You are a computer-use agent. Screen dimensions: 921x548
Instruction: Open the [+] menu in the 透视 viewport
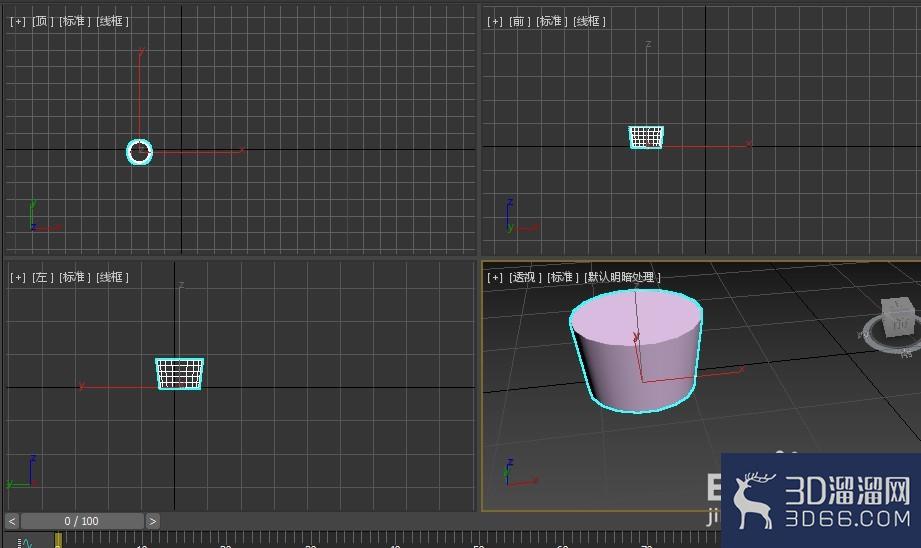(495, 277)
